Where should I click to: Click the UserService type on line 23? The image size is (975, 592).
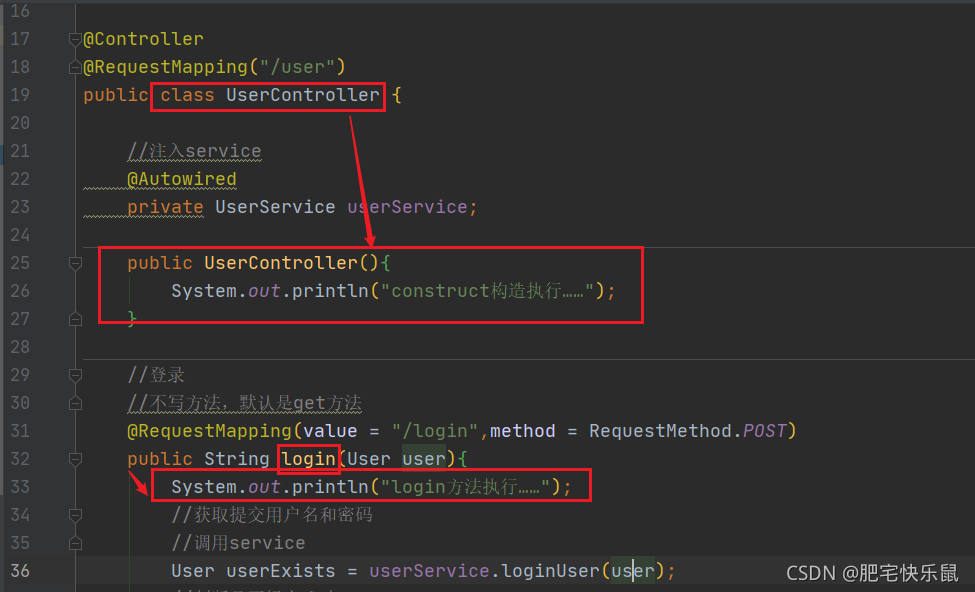pyautogui.click(x=275, y=207)
